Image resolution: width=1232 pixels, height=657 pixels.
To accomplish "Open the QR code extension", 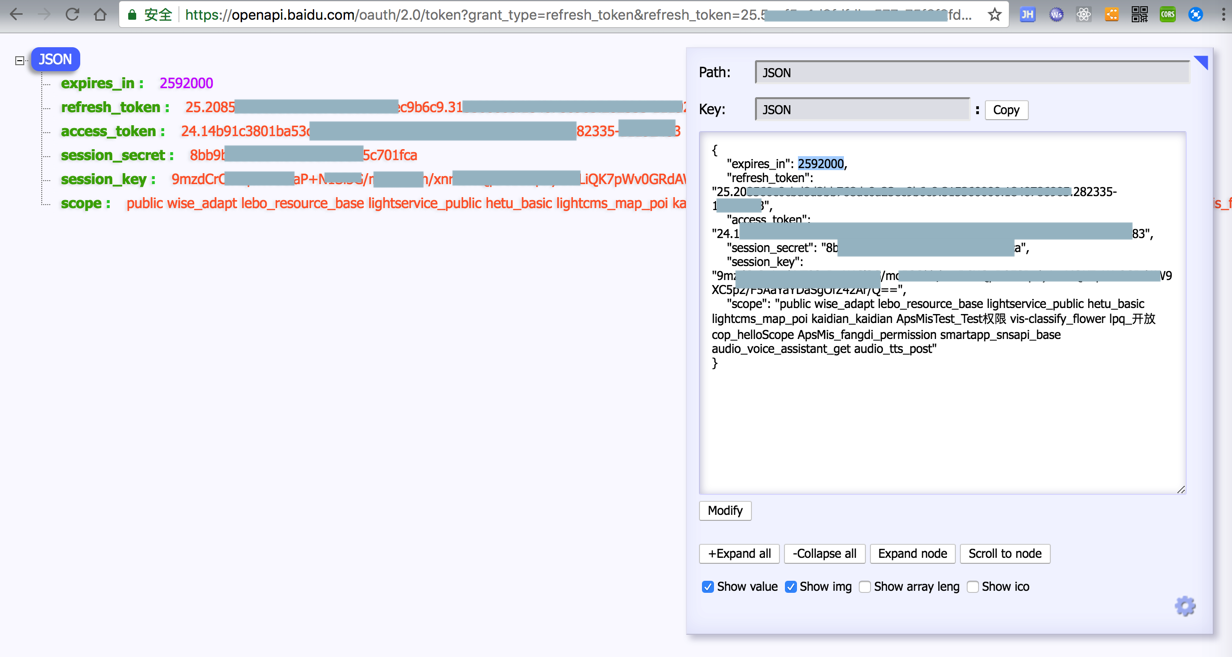I will pos(1139,15).
